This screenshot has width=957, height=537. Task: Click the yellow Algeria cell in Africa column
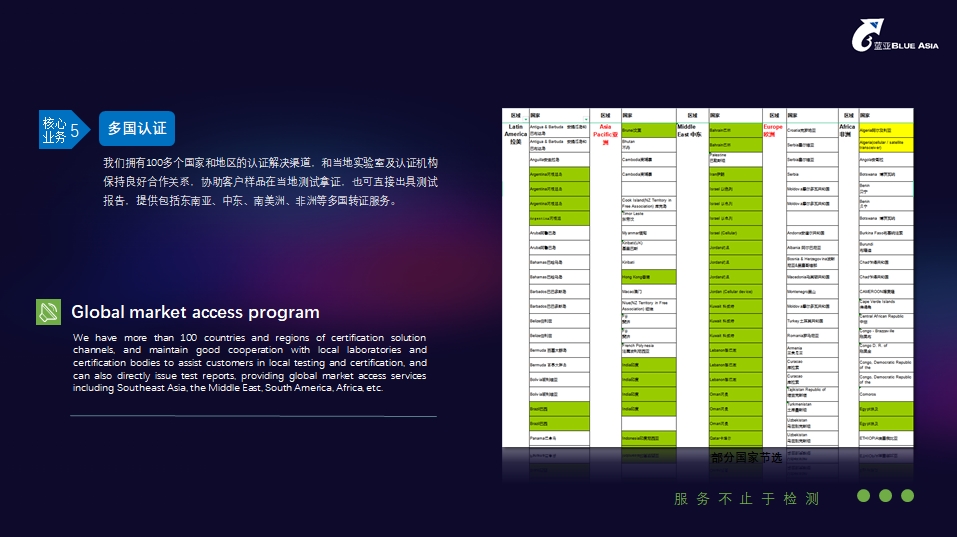pyautogui.click(x=885, y=130)
